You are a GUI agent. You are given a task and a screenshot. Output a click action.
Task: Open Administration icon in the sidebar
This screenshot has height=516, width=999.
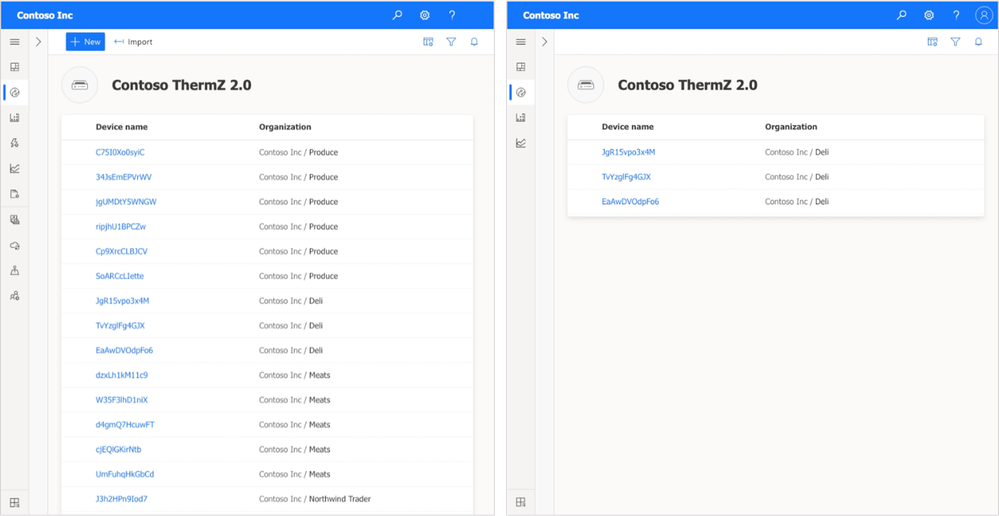[15, 270]
